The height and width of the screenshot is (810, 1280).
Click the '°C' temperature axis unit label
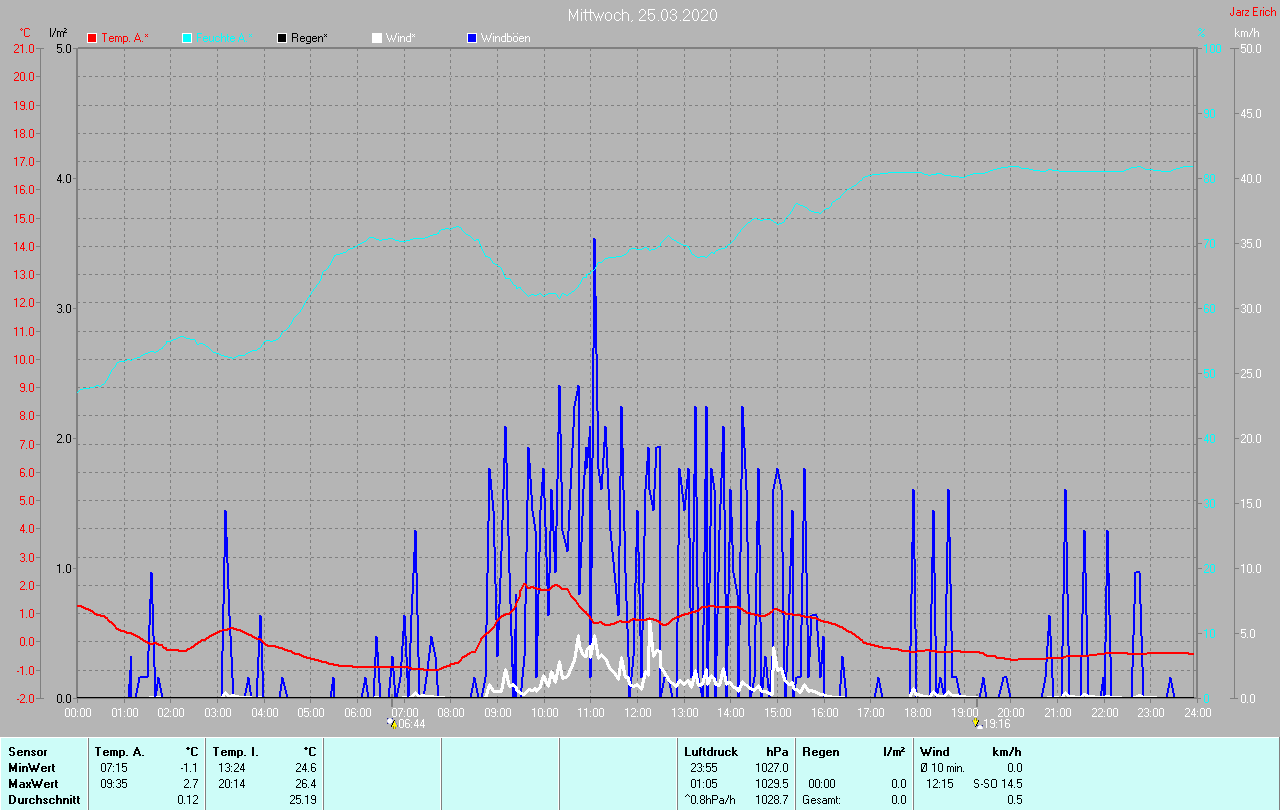pos(26,33)
